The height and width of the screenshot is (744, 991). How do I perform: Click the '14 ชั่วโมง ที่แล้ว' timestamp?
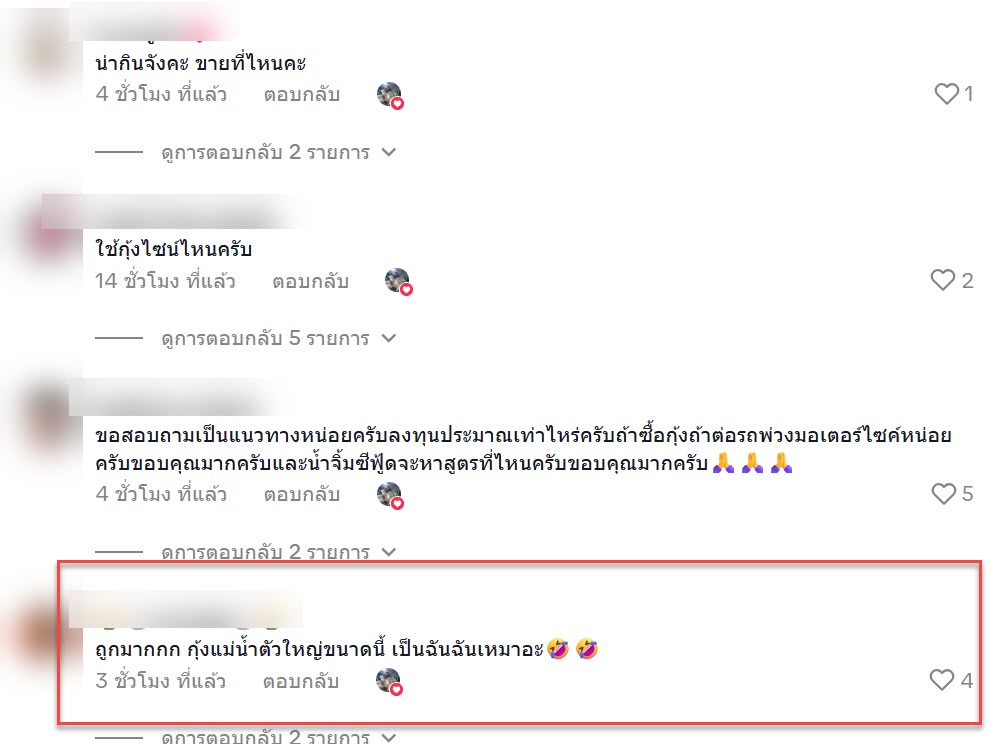[165, 281]
